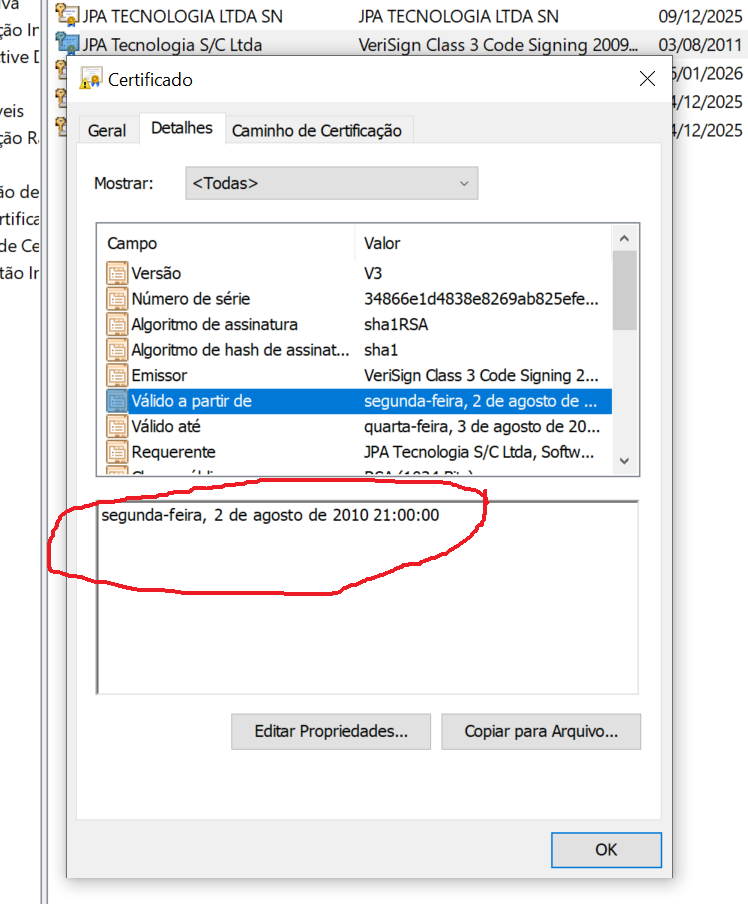The width and height of the screenshot is (748, 904).
Task: Select the Algoritmo de hash row
Action: [x=240, y=350]
